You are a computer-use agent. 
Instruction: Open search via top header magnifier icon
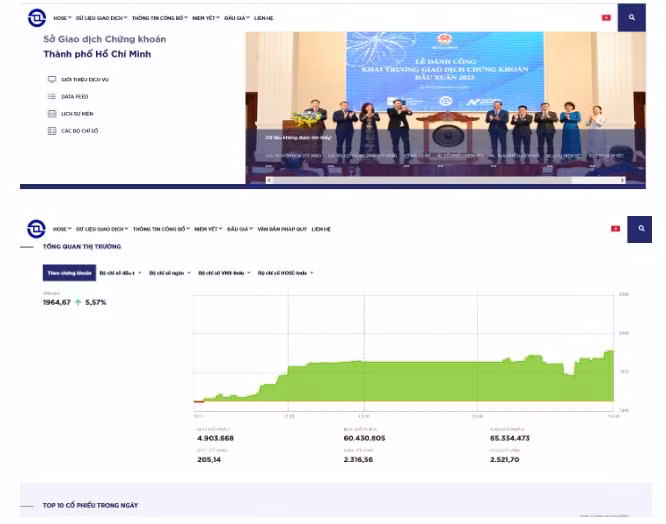(632, 17)
